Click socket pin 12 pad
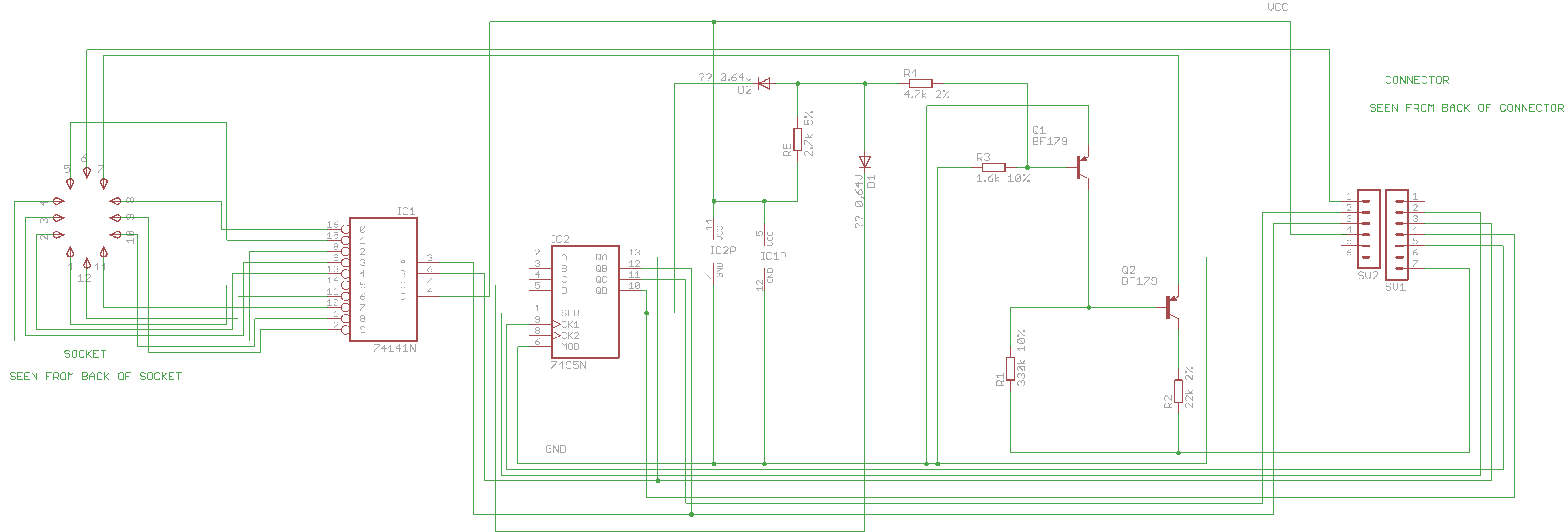The image size is (1568, 532). [x=87, y=262]
